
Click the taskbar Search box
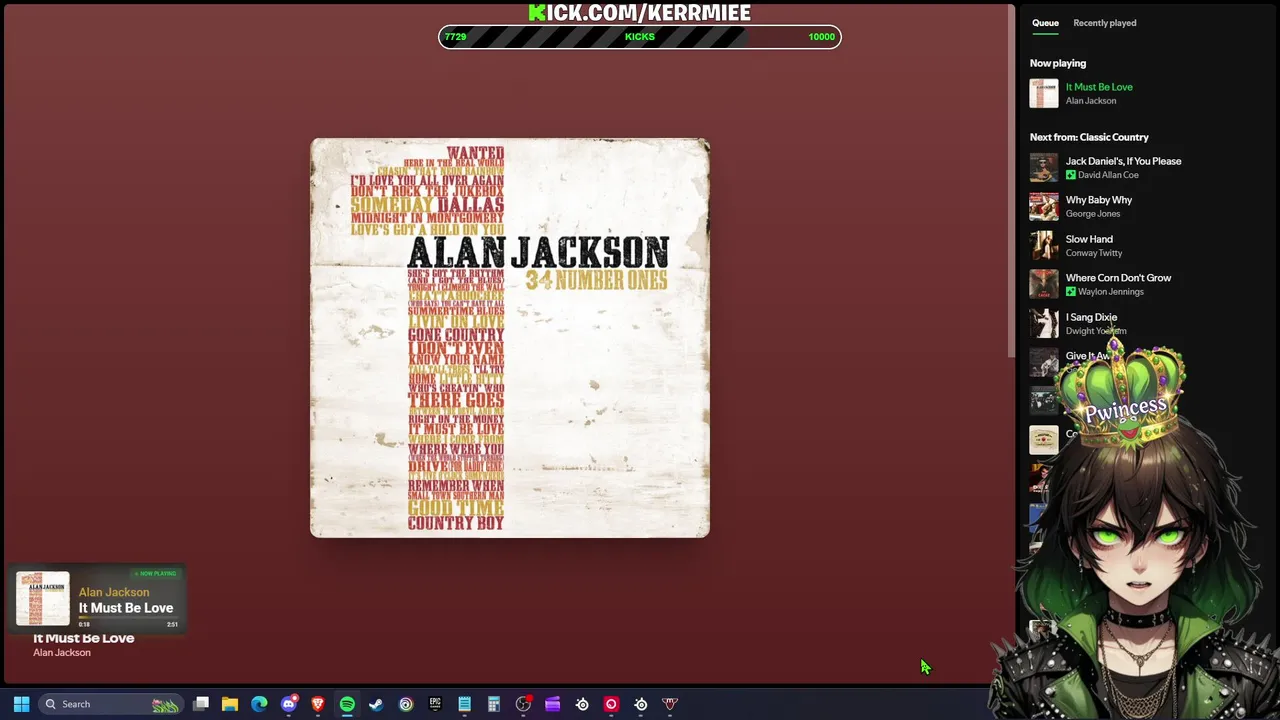click(x=111, y=704)
